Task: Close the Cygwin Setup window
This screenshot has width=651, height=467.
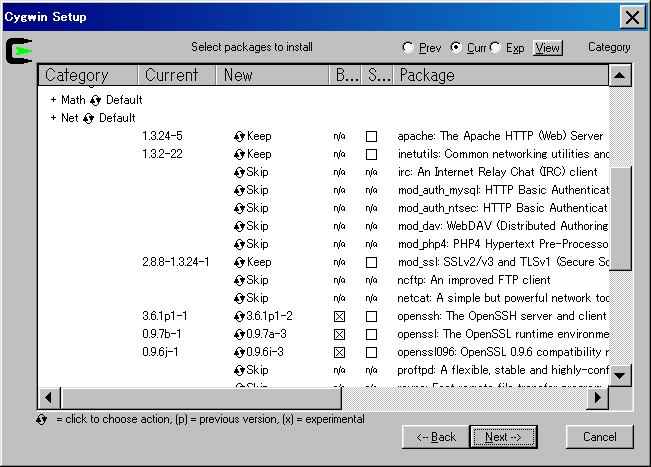Action: click(632, 17)
